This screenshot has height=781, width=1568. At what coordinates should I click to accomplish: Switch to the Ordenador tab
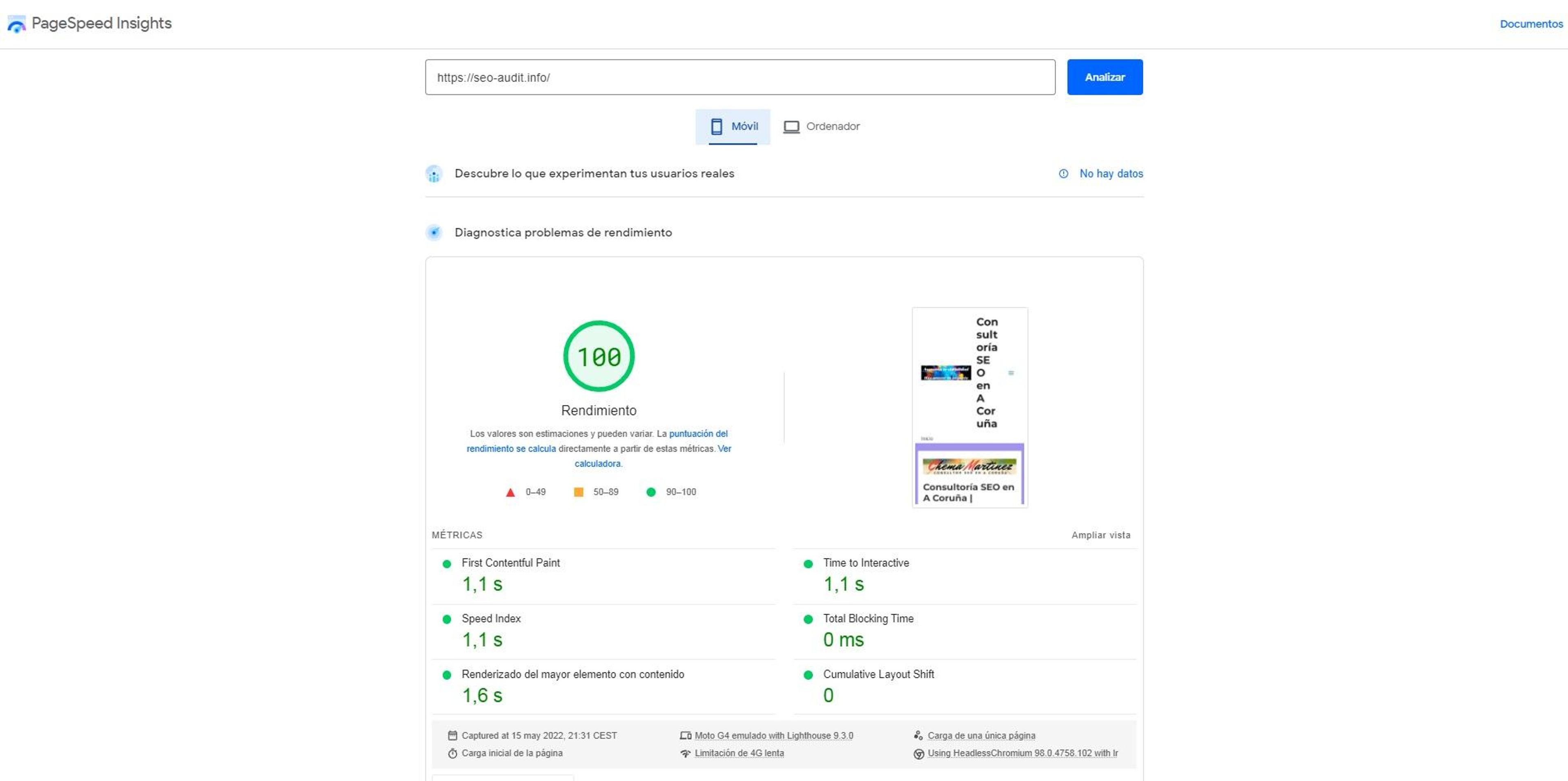[x=821, y=127]
